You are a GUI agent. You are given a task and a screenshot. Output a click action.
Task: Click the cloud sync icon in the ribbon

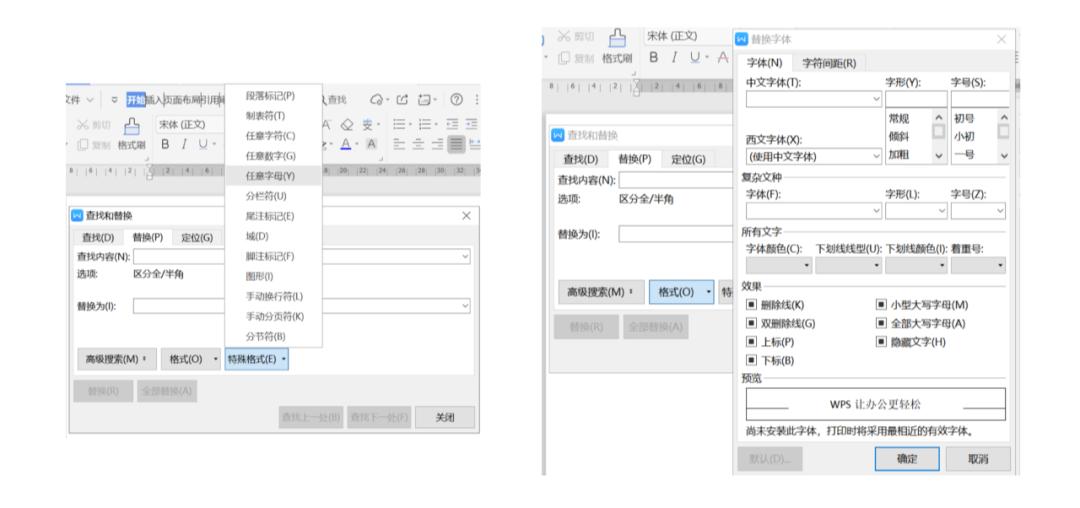(x=376, y=100)
